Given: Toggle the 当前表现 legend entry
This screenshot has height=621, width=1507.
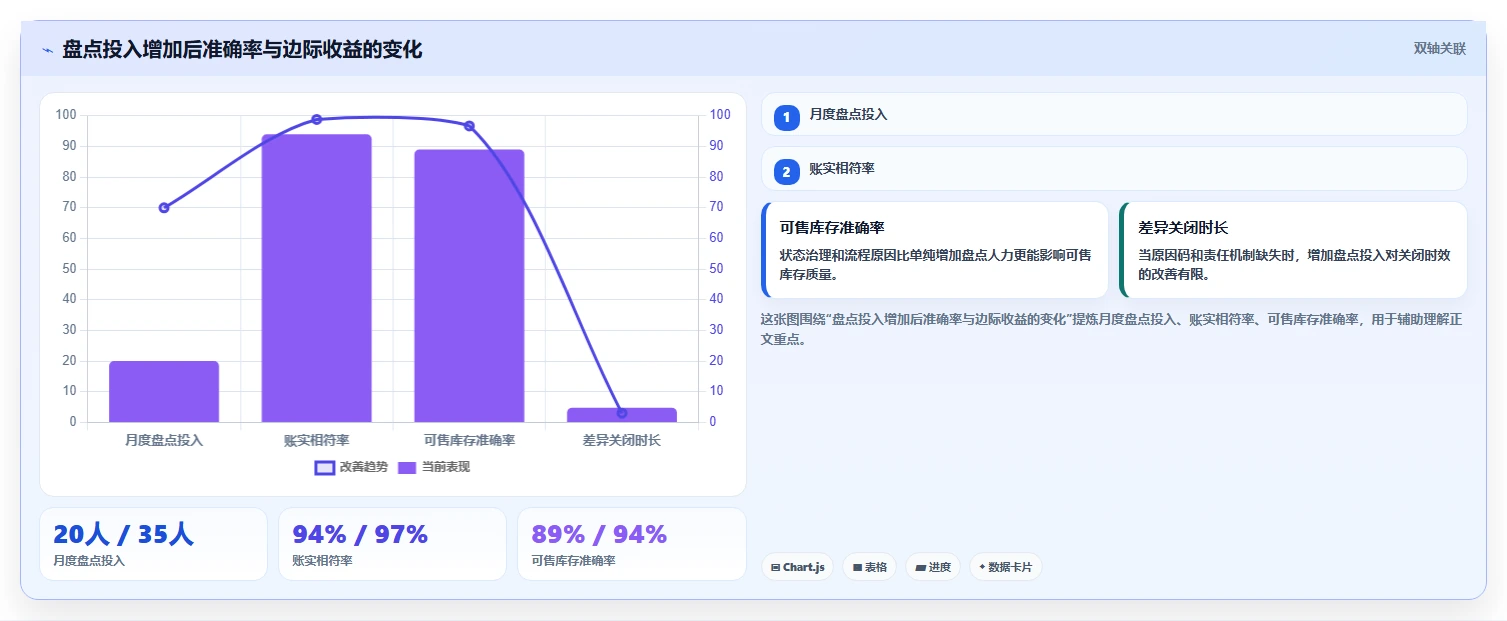Looking at the screenshot, I should coord(434,467).
